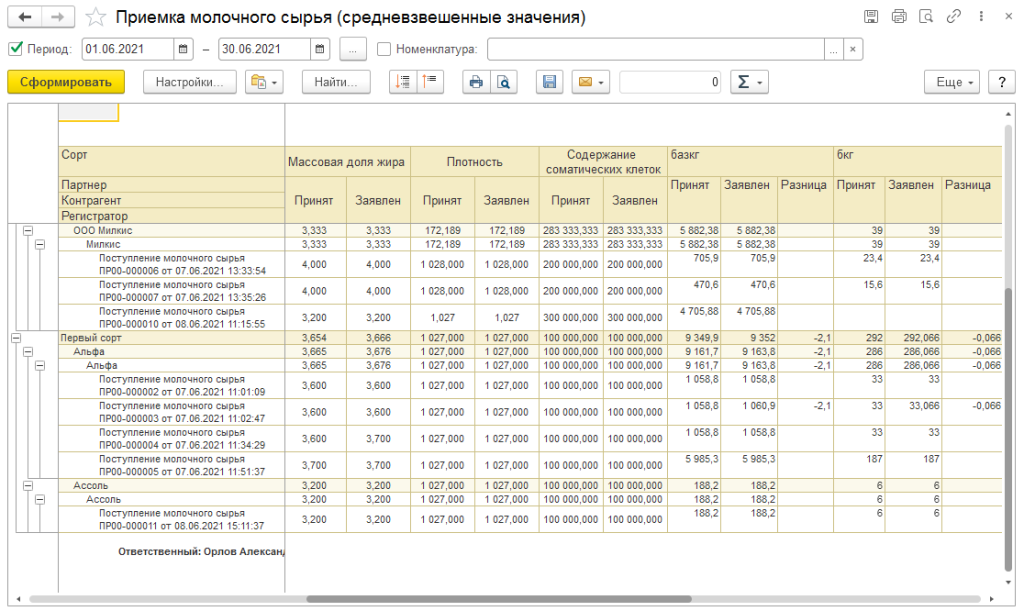
Task: Click the back navigation arrow
Action: pyautogui.click(x=25, y=17)
